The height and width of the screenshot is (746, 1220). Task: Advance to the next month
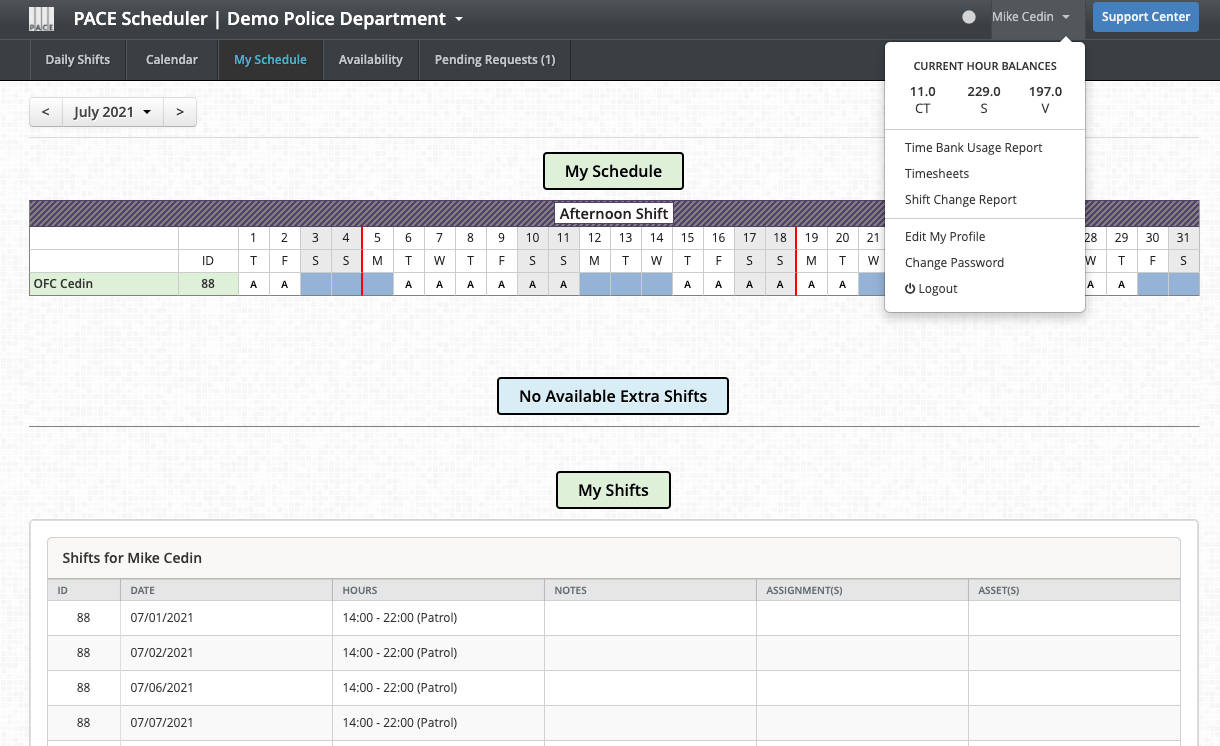(179, 111)
